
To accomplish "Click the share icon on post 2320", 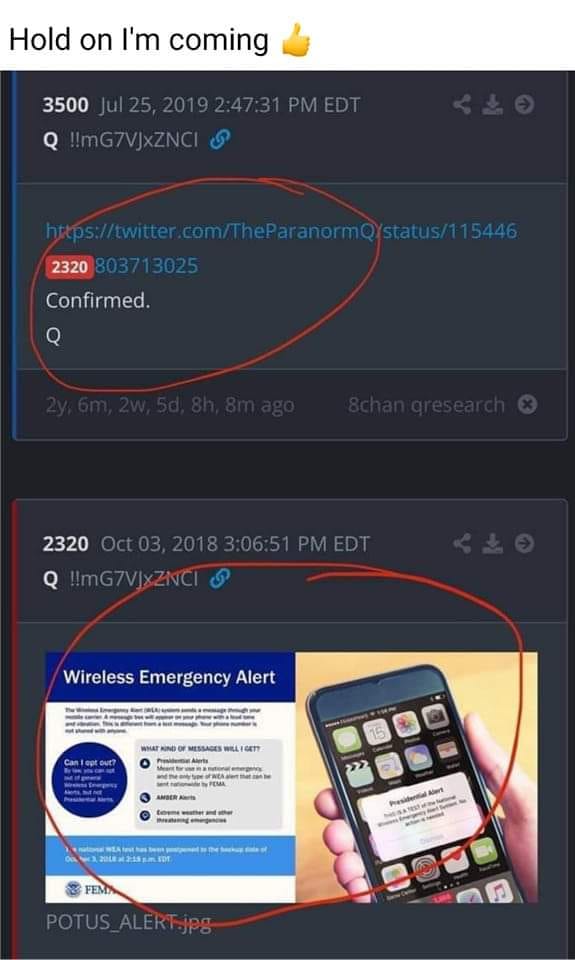I will [462, 543].
